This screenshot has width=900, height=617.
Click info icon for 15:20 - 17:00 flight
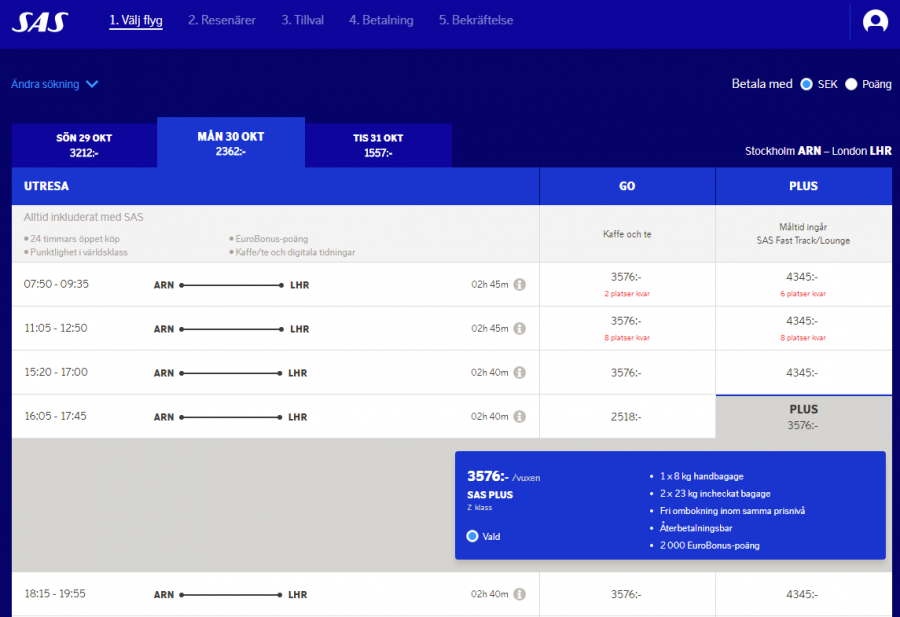point(520,373)
